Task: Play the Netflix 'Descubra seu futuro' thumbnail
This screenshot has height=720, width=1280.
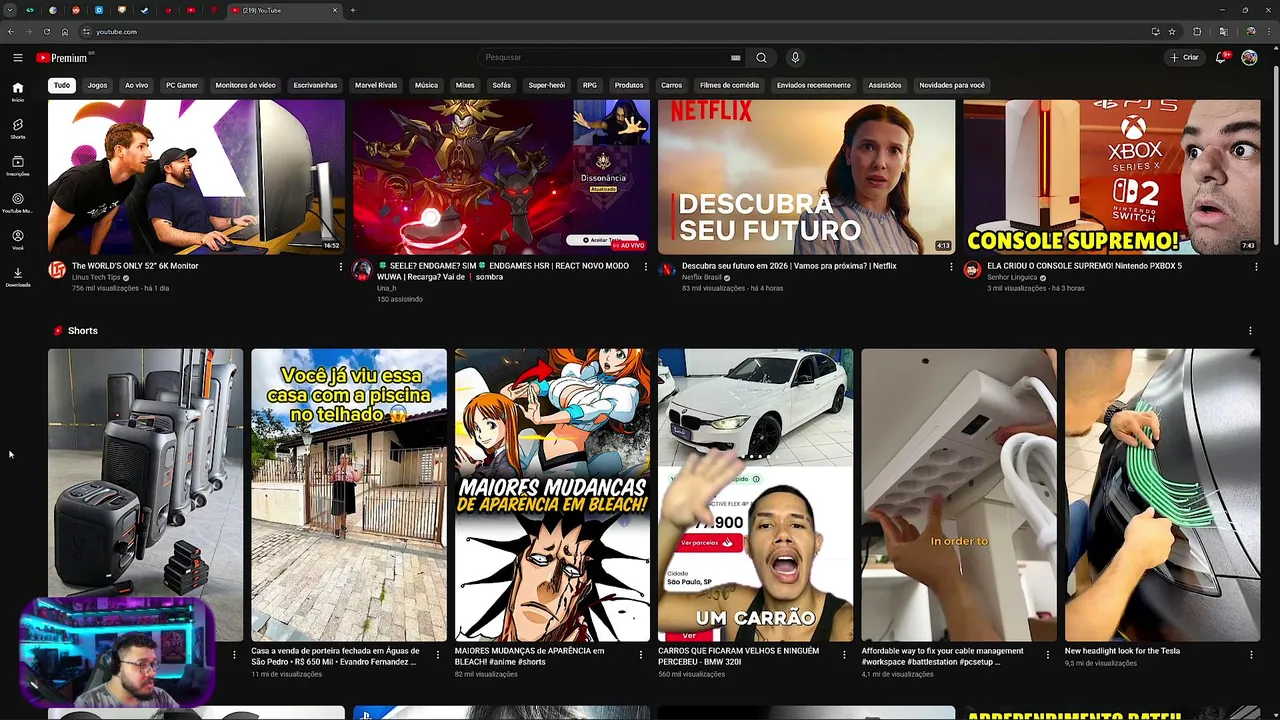Action: point(806,177)
